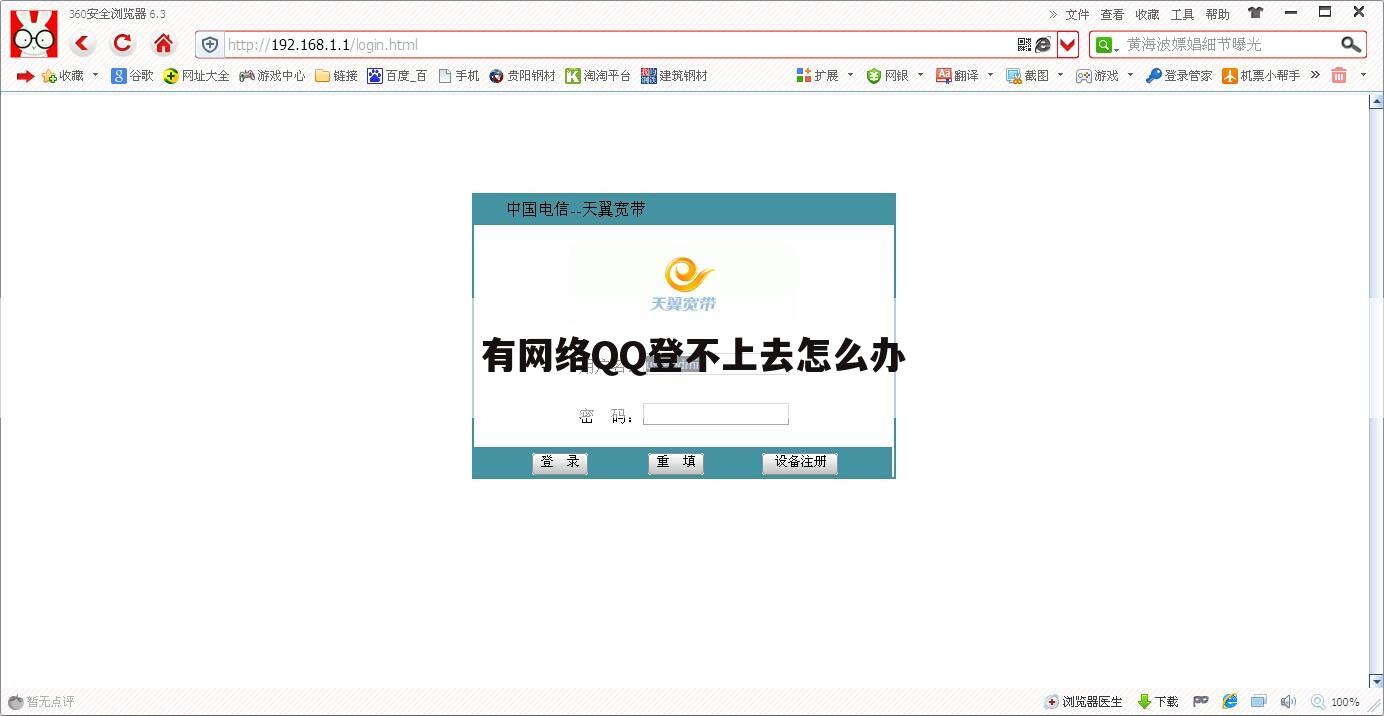Toggle page sound via speaker icon
The image size is (1384, 716).
(x=1288, y=702)
